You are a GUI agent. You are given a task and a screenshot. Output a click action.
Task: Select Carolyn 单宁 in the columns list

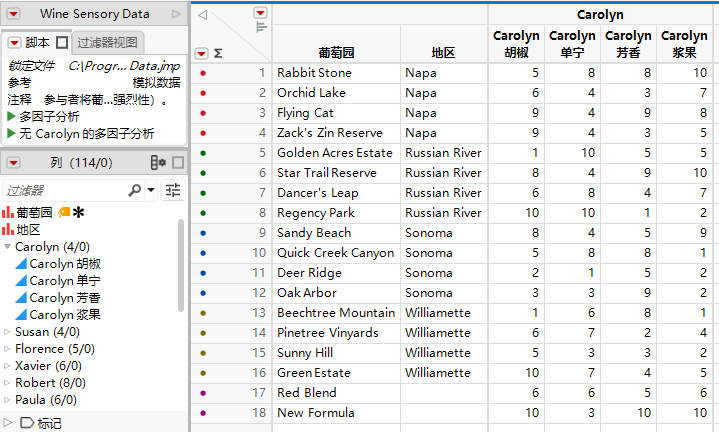[x=65, y=281]
